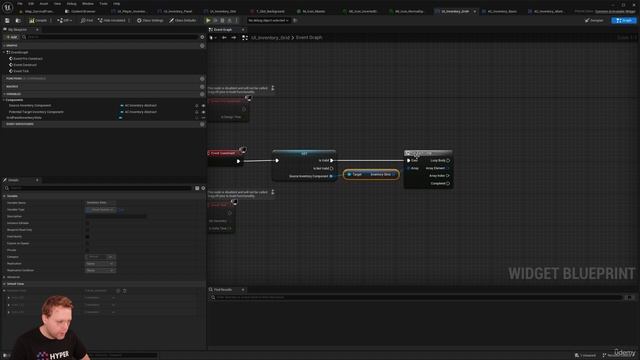
Task: Open the Edit menu
Action: pyautogui.click(x=31, y=4)
